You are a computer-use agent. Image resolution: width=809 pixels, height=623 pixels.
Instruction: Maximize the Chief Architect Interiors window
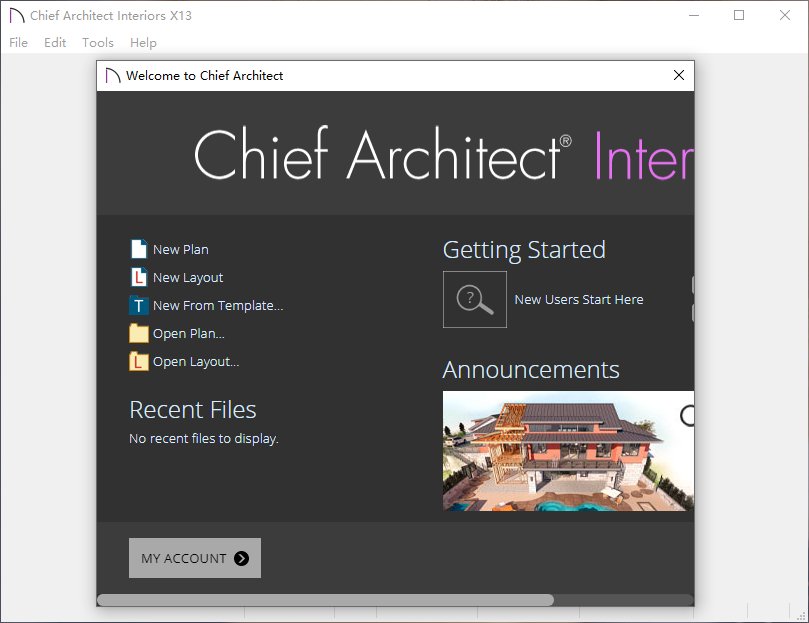[x=739, y=15]
